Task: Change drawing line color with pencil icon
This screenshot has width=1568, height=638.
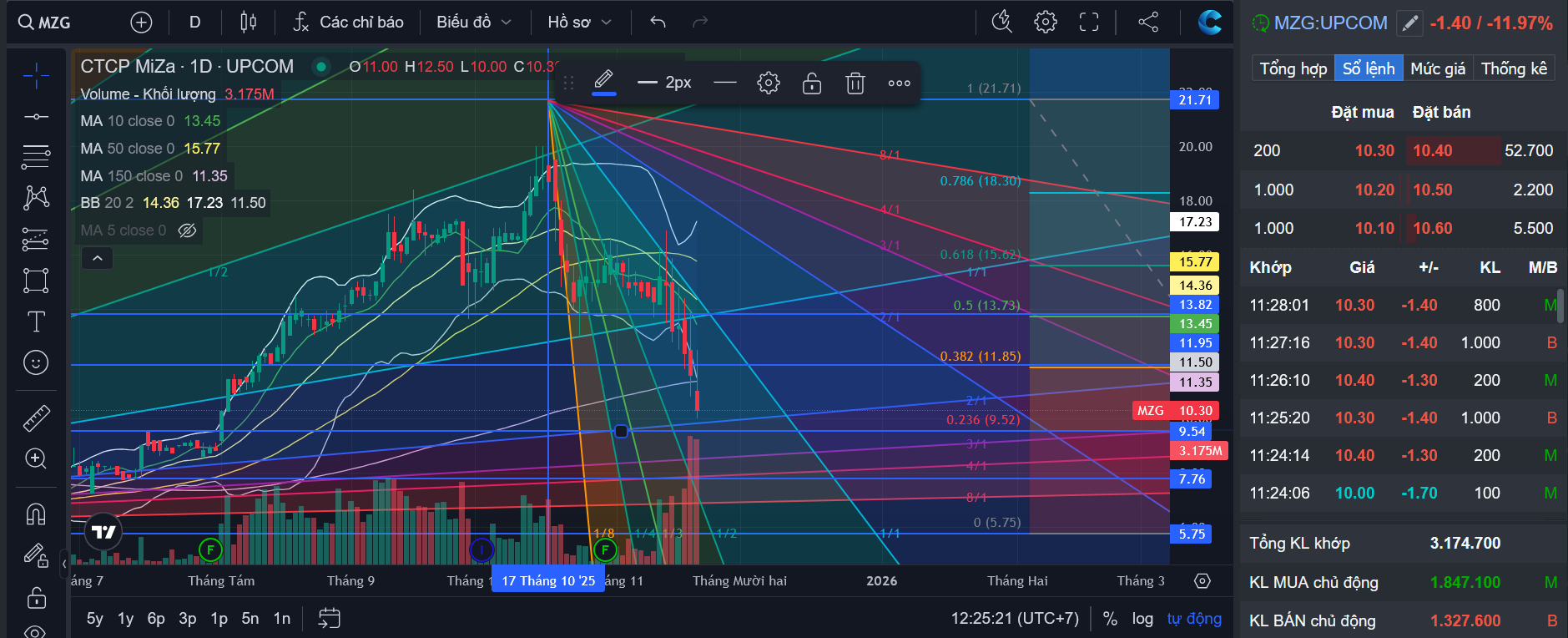Action: tap(604, 83)
